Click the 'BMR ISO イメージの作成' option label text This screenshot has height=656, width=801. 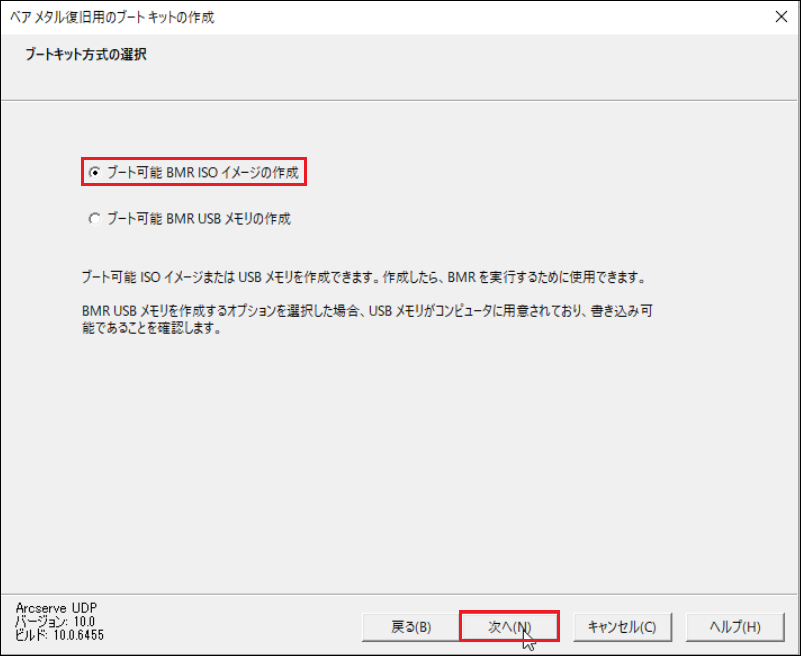tap(202, 173)
